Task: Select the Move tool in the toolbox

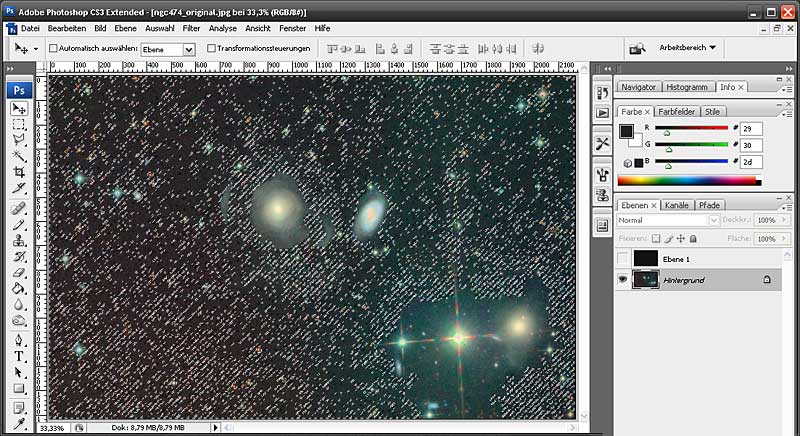Action: 19,108
